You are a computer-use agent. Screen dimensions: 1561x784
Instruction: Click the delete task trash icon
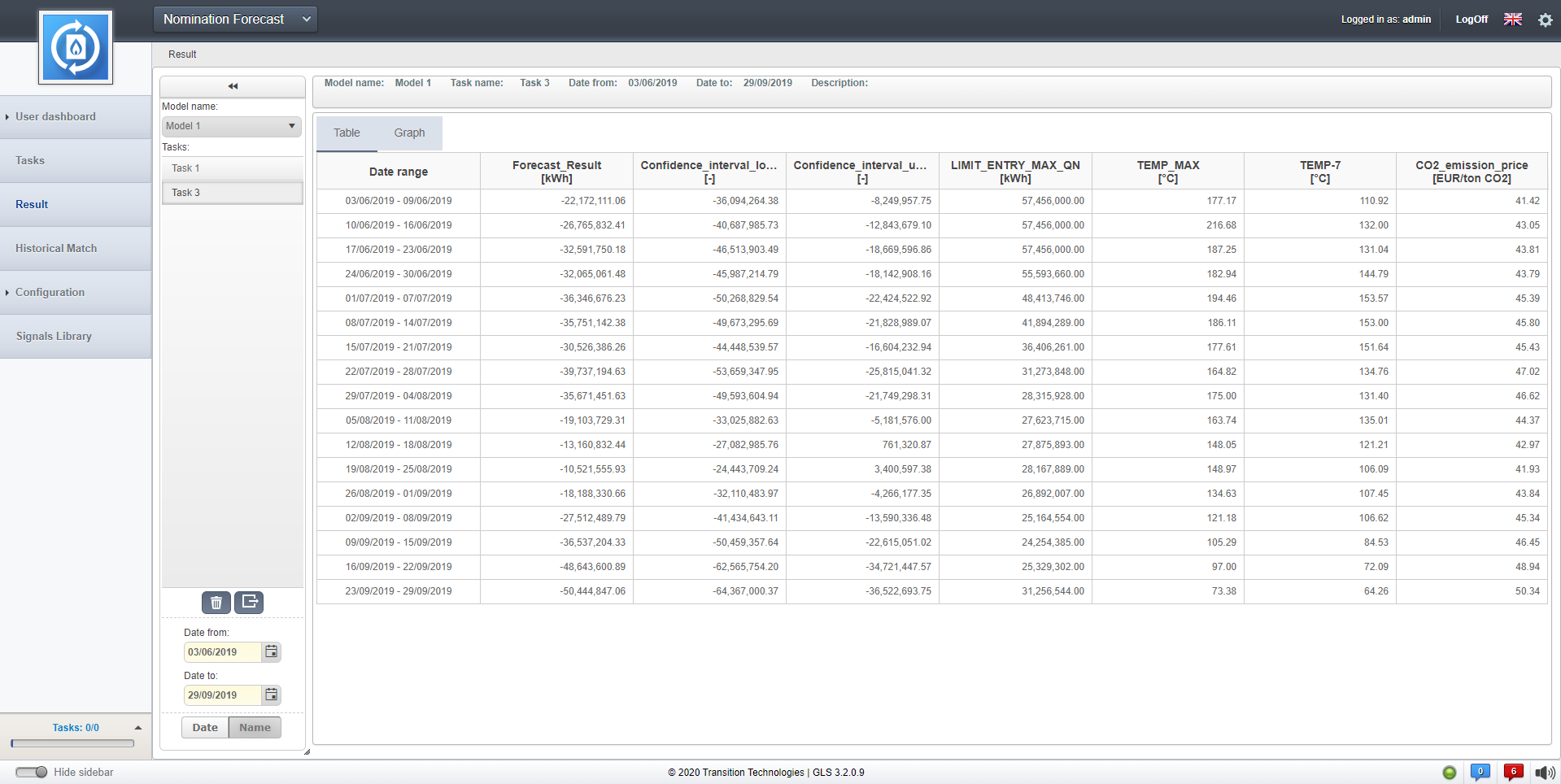(216, 603)
